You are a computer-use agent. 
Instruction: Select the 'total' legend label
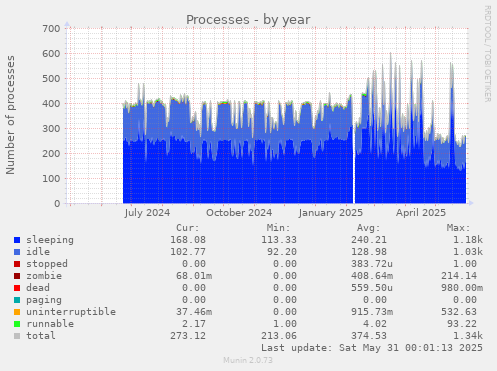(x=41, y=336)
